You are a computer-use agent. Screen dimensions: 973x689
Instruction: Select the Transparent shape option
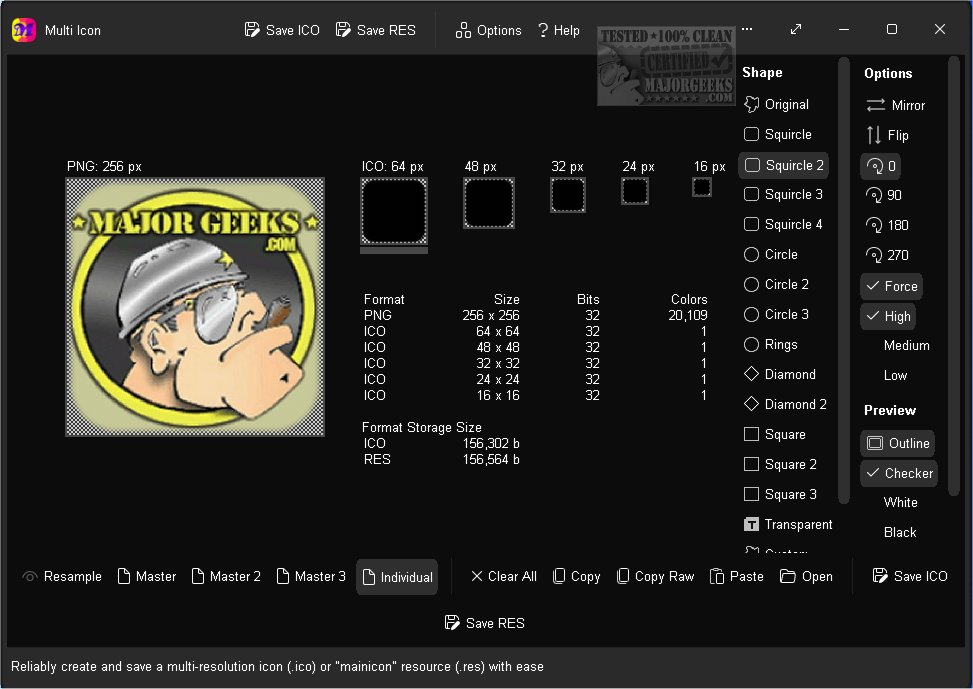pyautogui.click(x=788, y=525)
